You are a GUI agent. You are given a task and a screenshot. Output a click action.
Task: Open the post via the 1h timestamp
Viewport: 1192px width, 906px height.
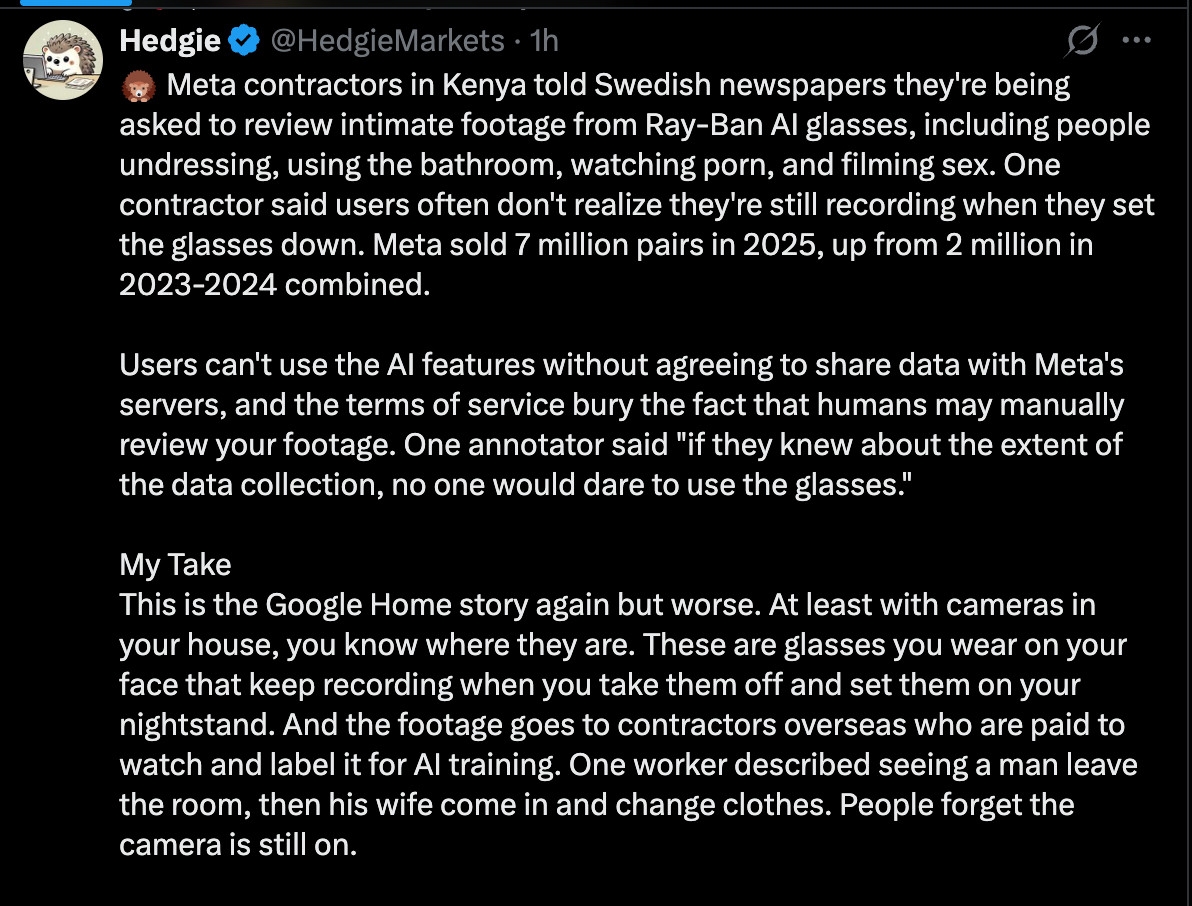[544, 41]
